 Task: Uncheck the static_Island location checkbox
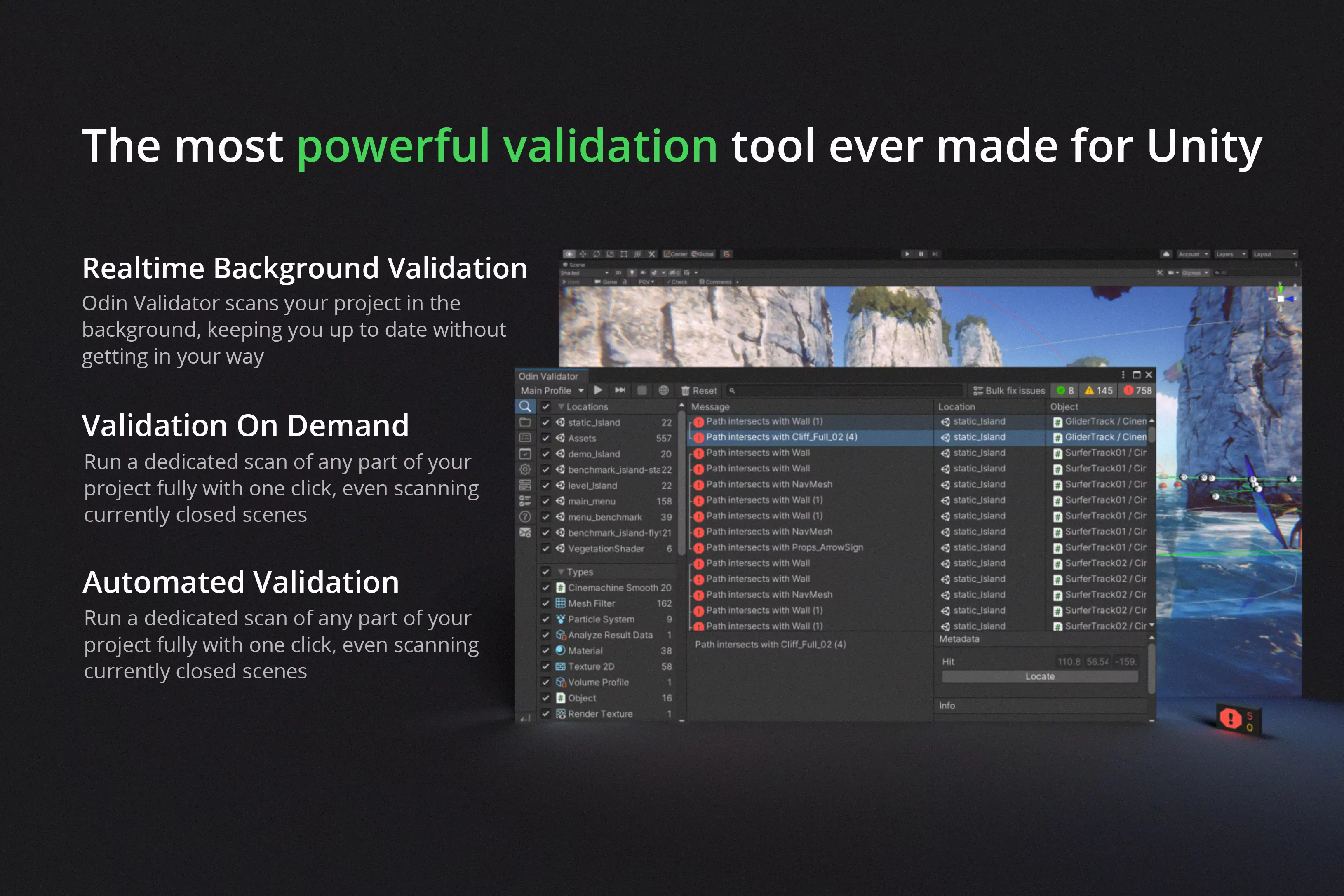[546, 422]
